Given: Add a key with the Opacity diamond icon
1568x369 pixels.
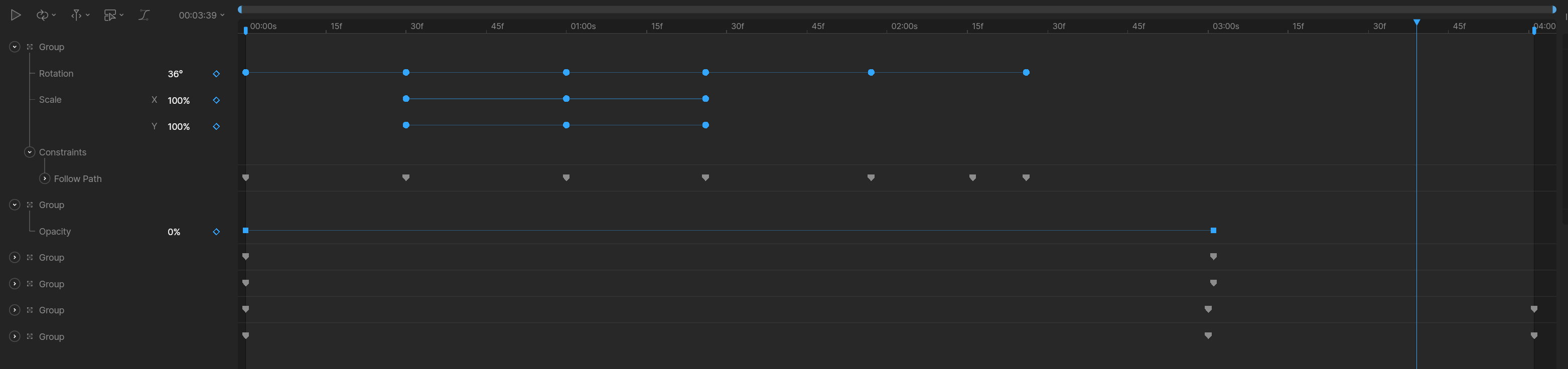Looking at the screenshot, I should 216,232.
